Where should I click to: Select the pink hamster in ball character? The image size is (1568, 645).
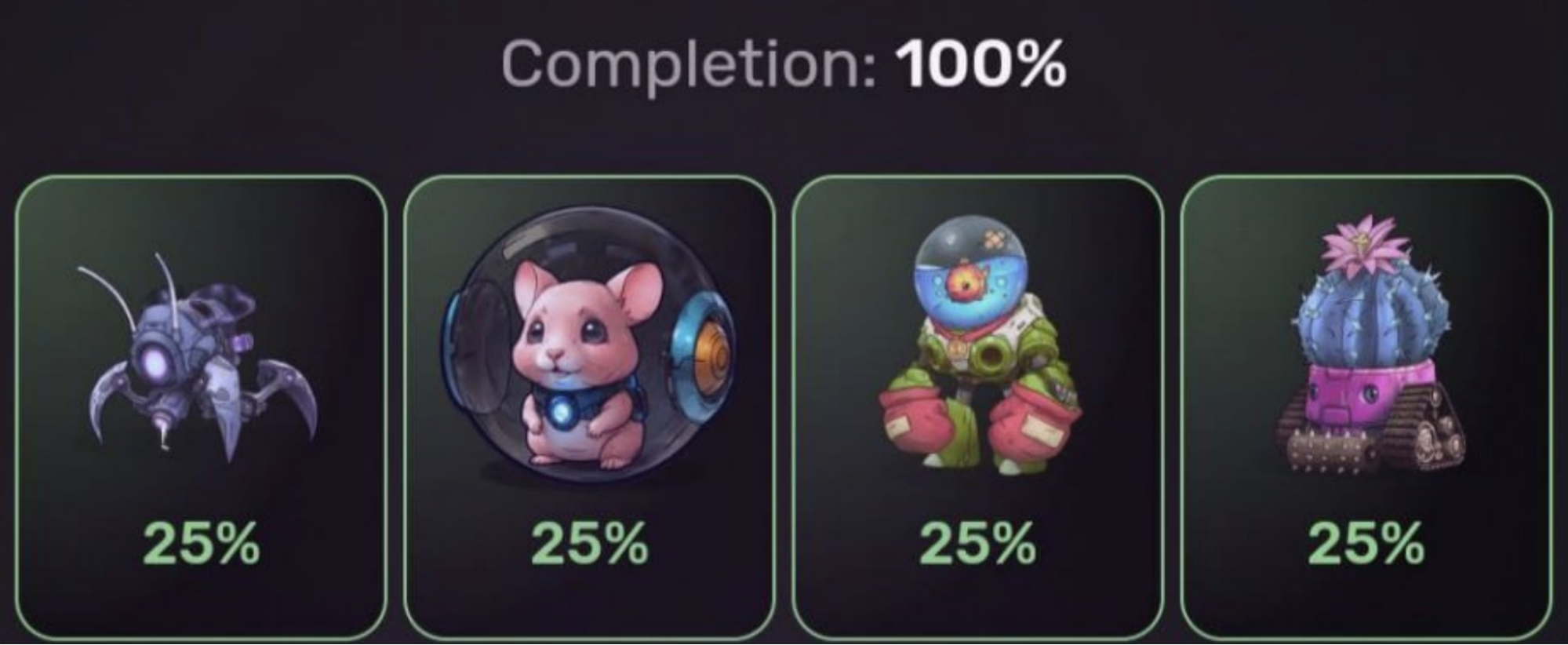(x=588, y=344)
